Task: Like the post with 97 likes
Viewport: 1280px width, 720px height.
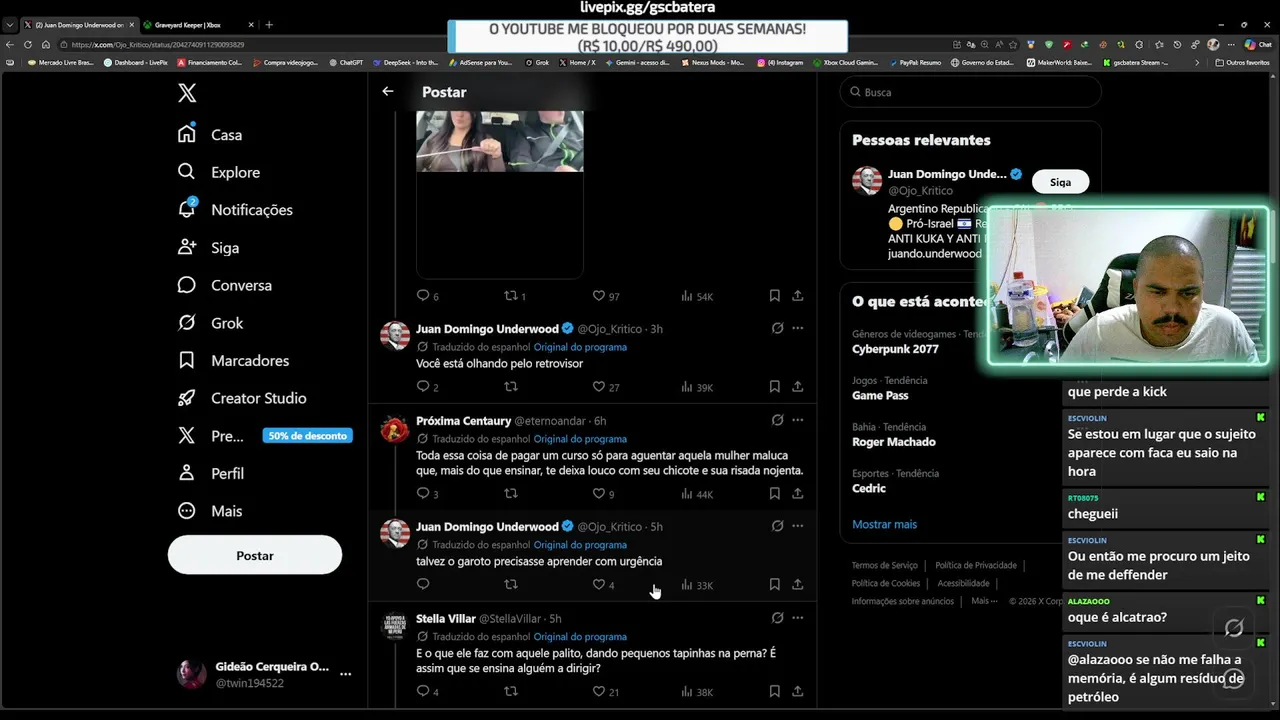Action: (606, 296)
